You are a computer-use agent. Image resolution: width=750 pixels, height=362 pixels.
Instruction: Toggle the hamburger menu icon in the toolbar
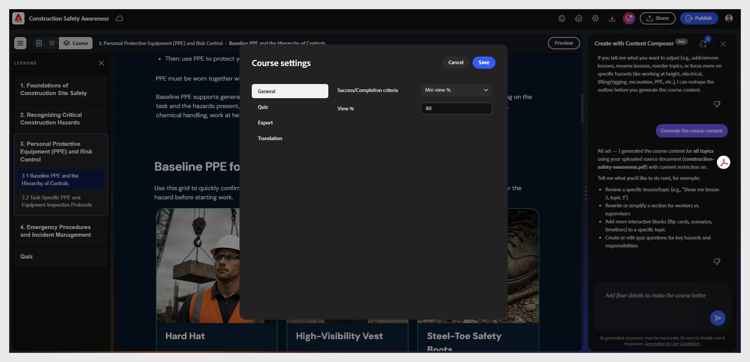[x=20, y=43]
